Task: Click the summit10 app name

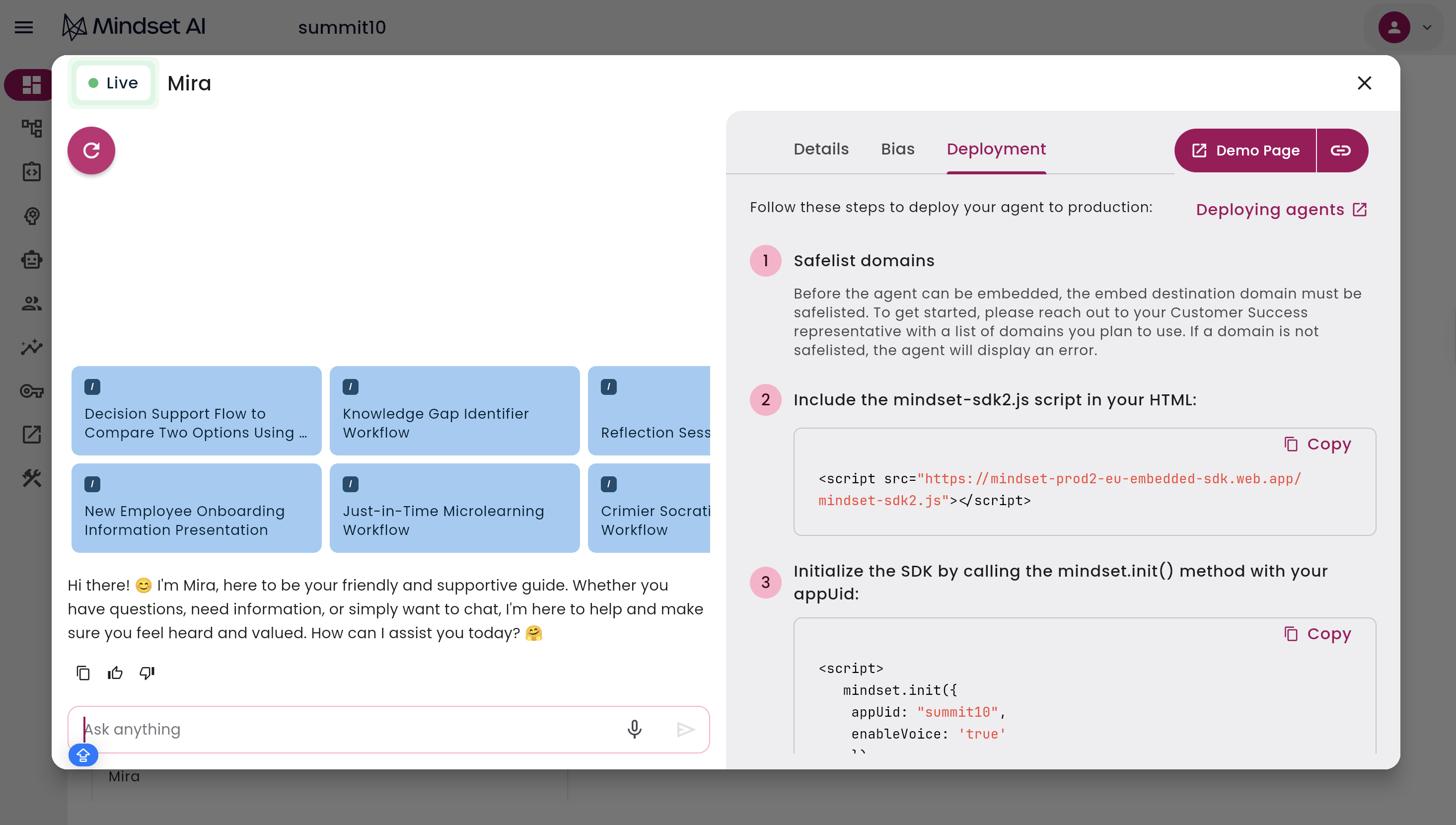Action: pyautogui.click(x=342, y=27)
